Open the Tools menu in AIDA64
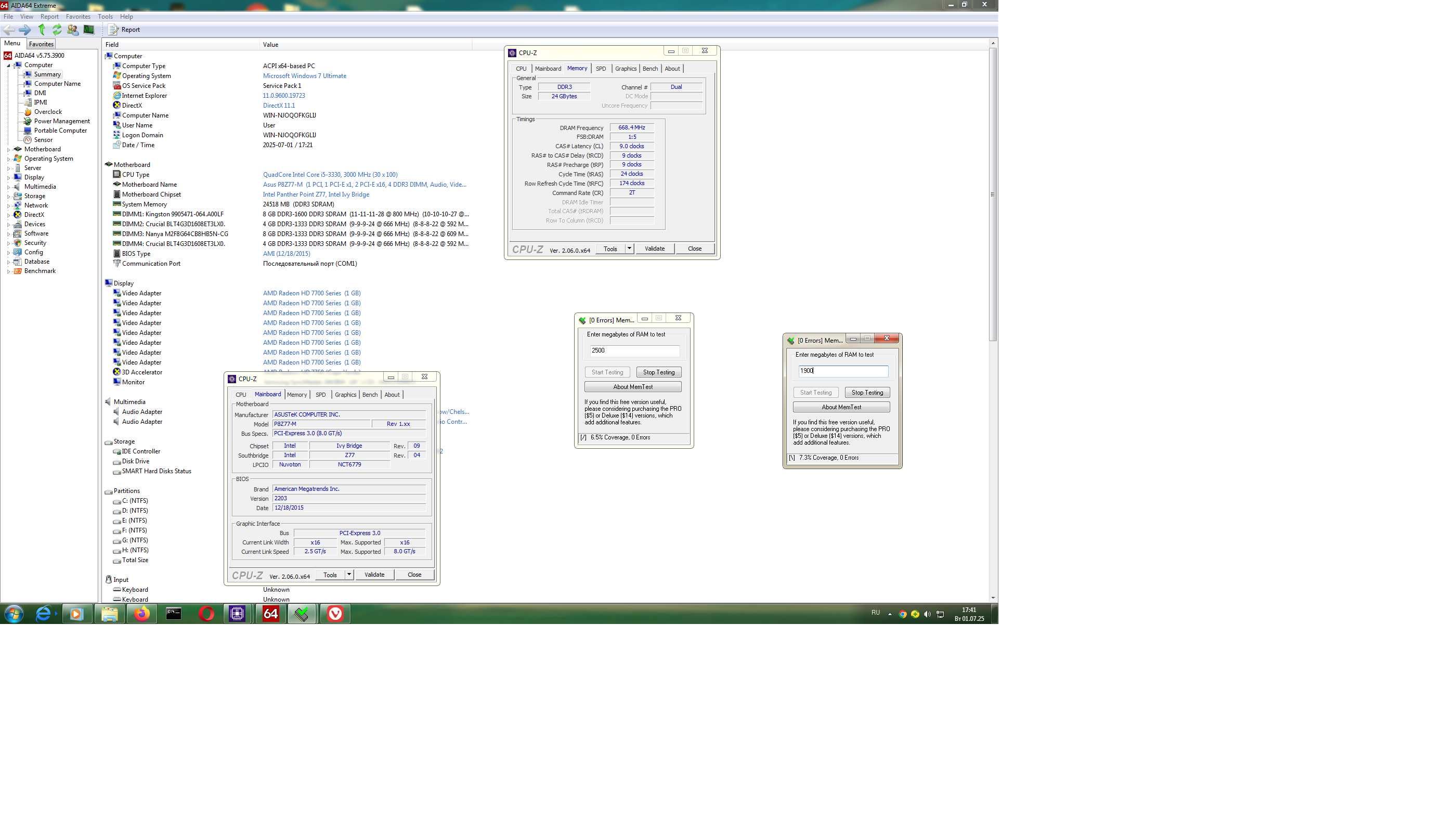1456x819 pixels. pyautogui.click(x=105, y=17)
